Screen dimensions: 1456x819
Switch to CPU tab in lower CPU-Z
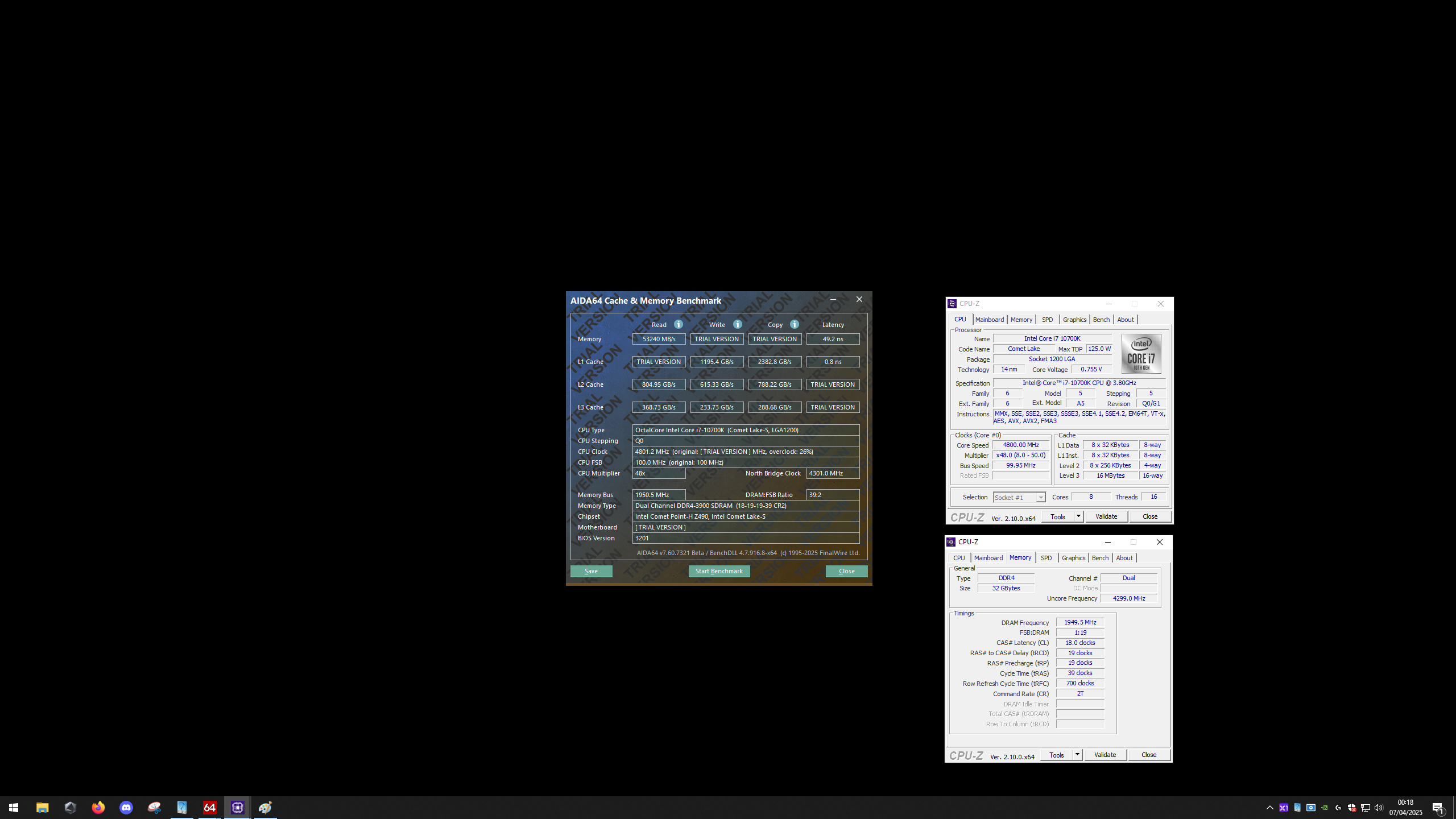(959, 558)
